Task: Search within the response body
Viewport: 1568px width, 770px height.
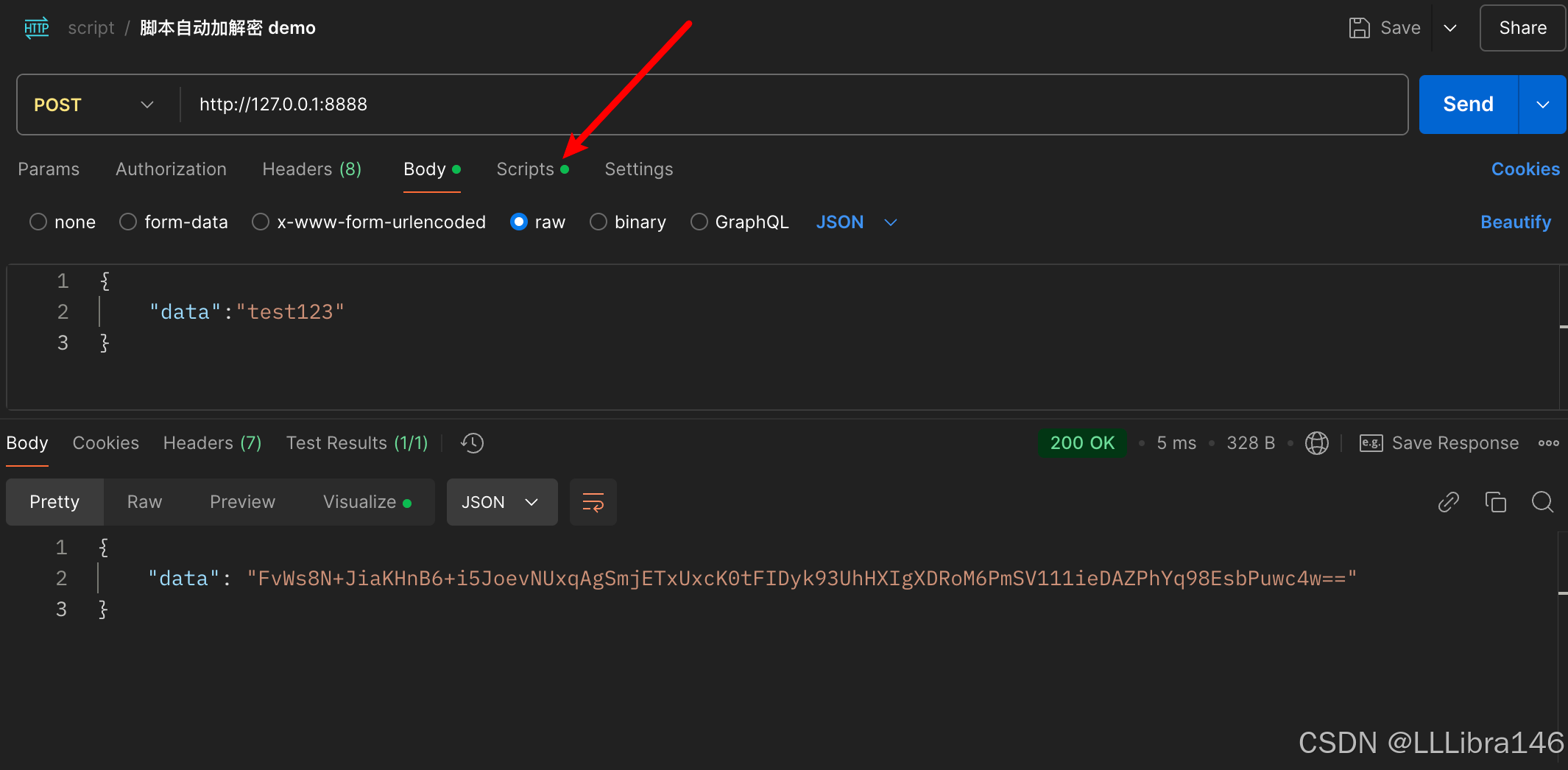Action: (x=1542, y=502)
